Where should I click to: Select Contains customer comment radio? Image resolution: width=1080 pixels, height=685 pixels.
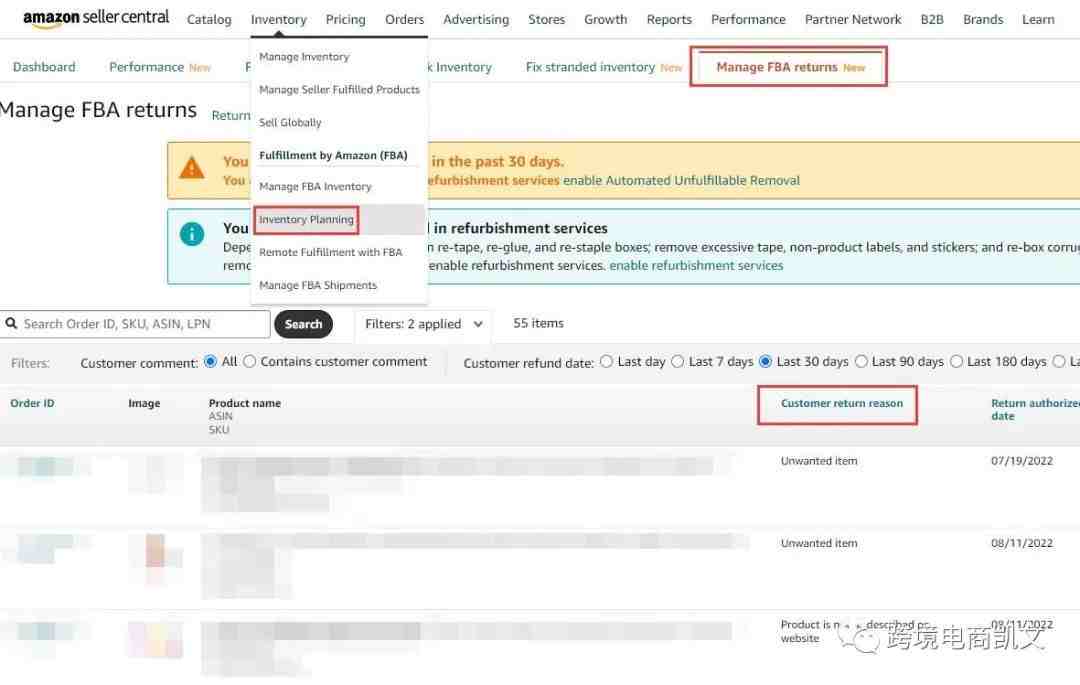[249, 361]
